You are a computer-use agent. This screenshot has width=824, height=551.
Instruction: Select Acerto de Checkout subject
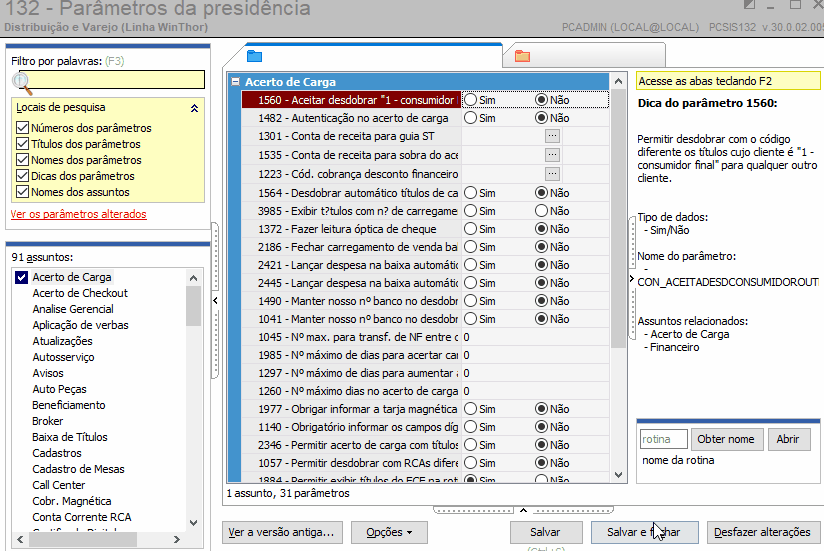point(80,293)
